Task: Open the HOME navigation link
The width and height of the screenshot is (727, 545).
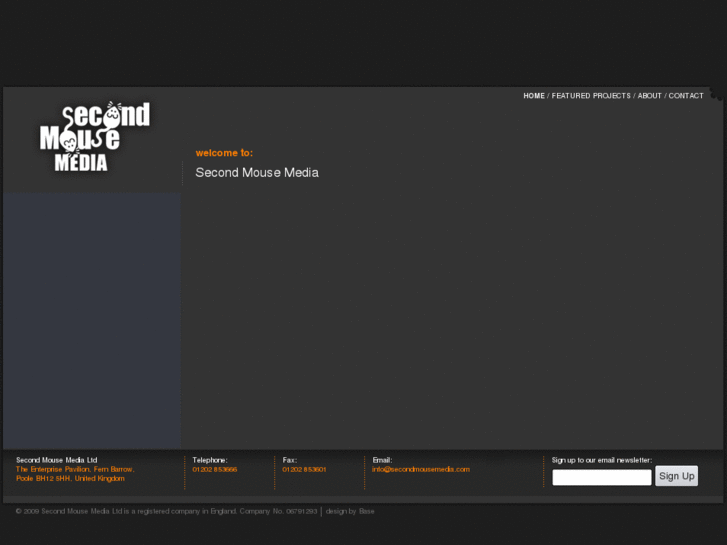Action: tap(534, 96)
